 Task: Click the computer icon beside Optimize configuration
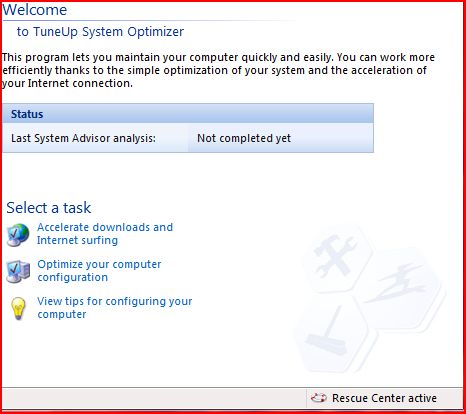pos(18,271)
